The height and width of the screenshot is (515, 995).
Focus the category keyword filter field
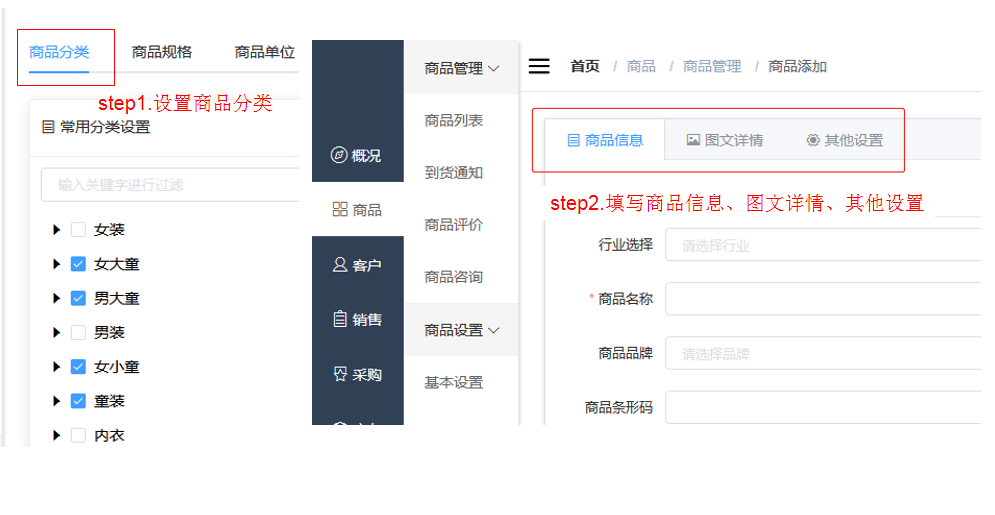(170, 185)
